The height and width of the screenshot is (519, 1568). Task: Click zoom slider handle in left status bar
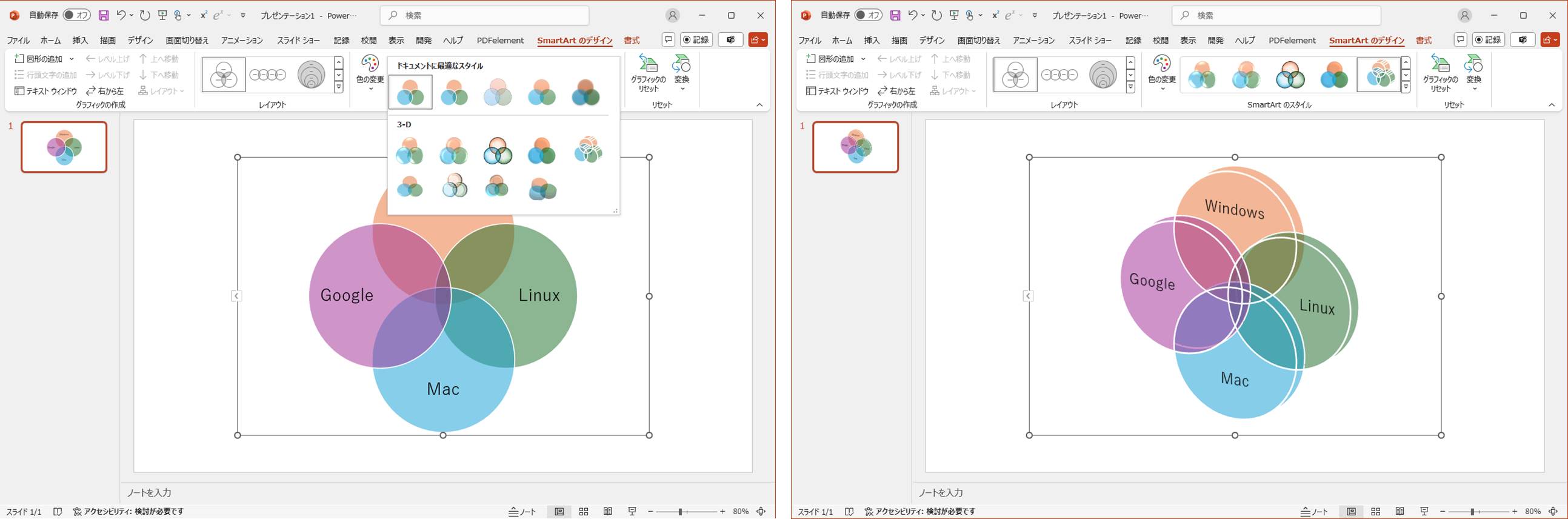[x=681, y=512]
